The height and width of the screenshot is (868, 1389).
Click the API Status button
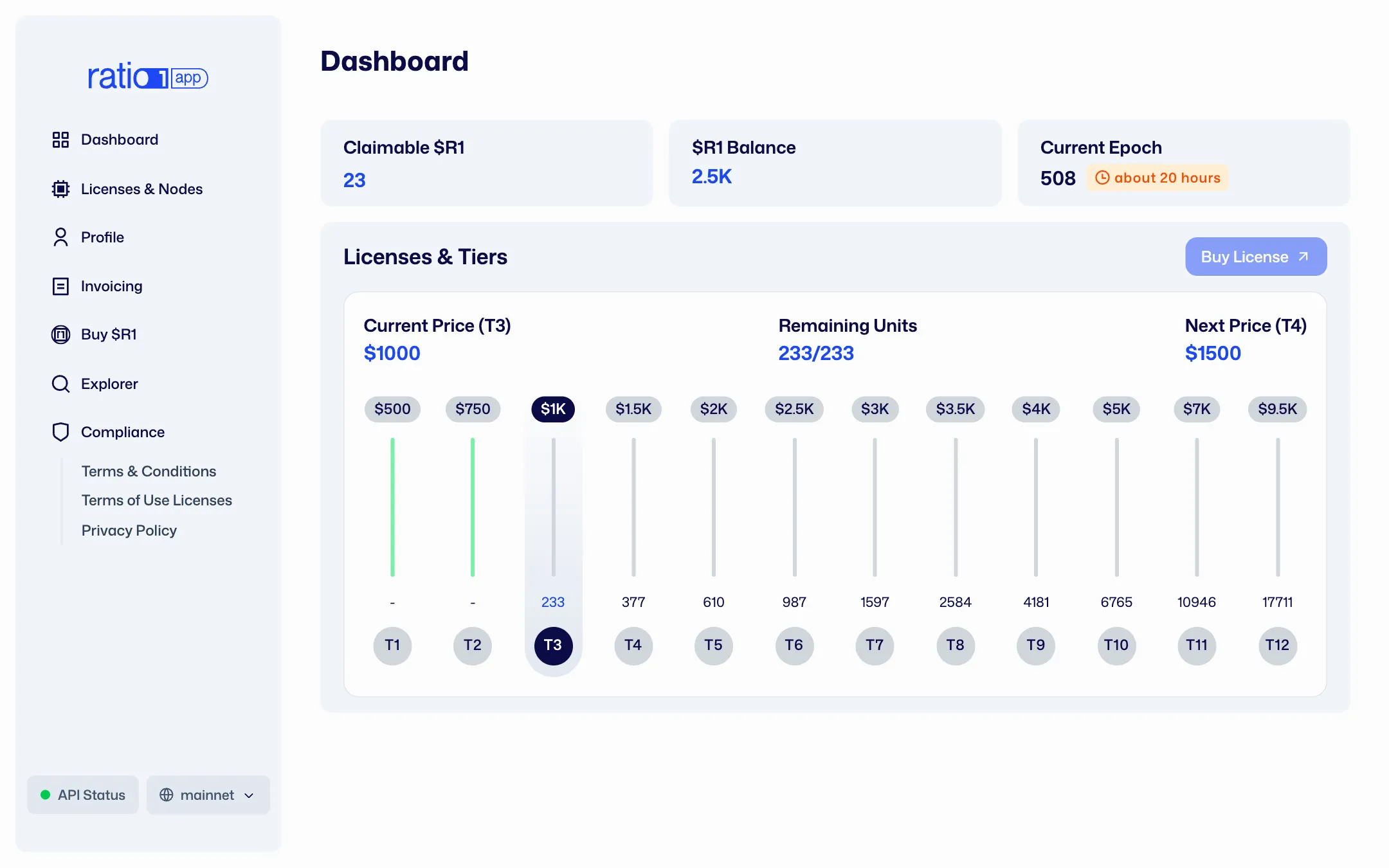coord(83,795)
